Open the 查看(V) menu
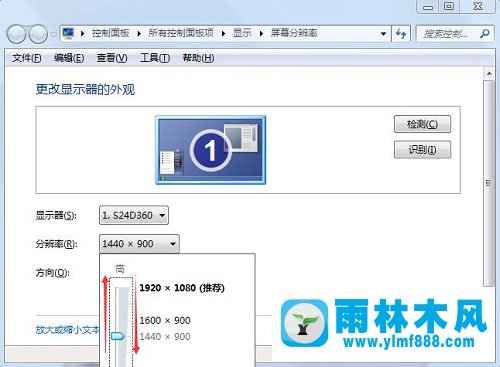 coord(112,58)
